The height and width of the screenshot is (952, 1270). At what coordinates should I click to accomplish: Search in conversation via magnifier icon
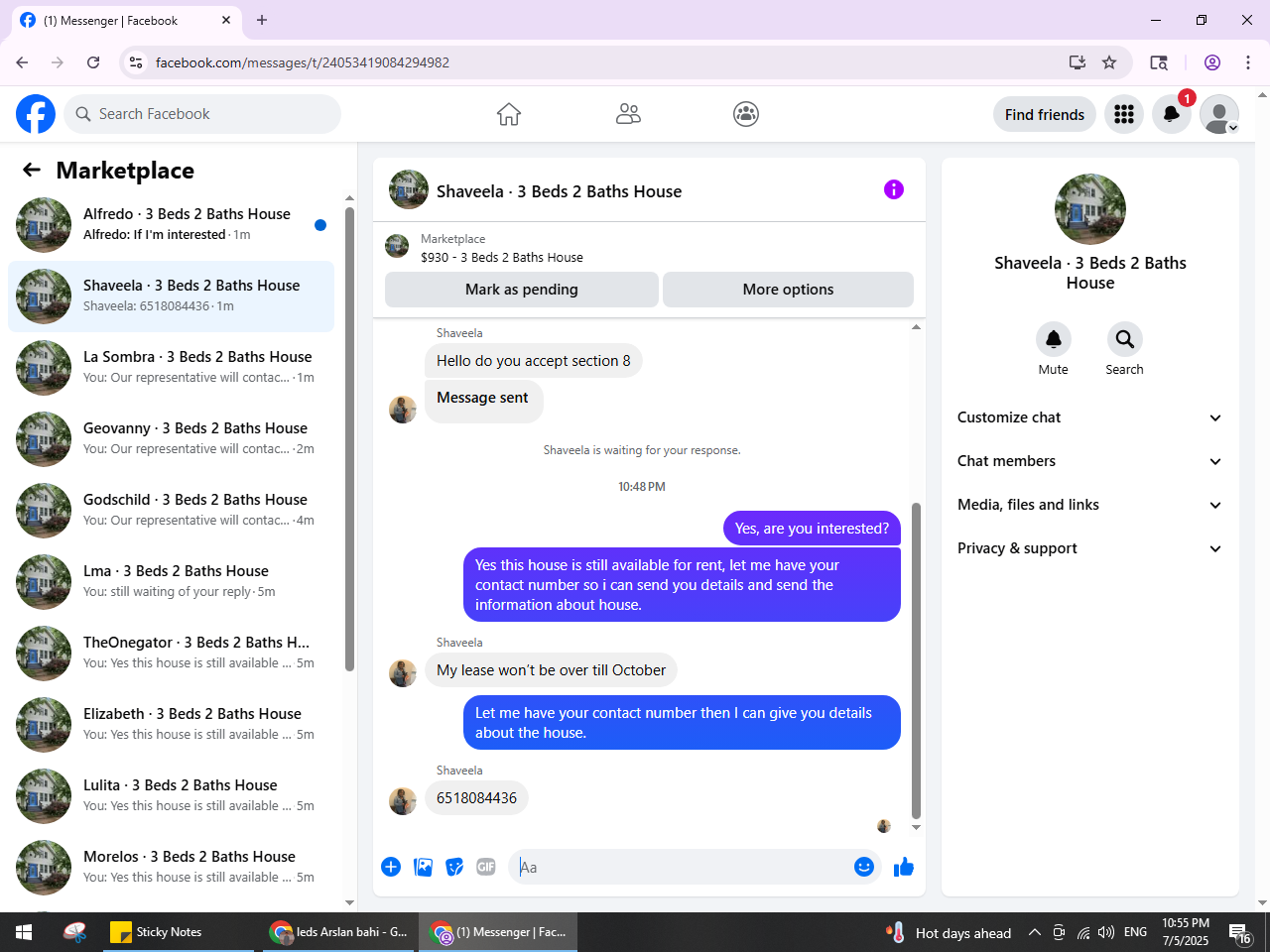[1125, 339]
